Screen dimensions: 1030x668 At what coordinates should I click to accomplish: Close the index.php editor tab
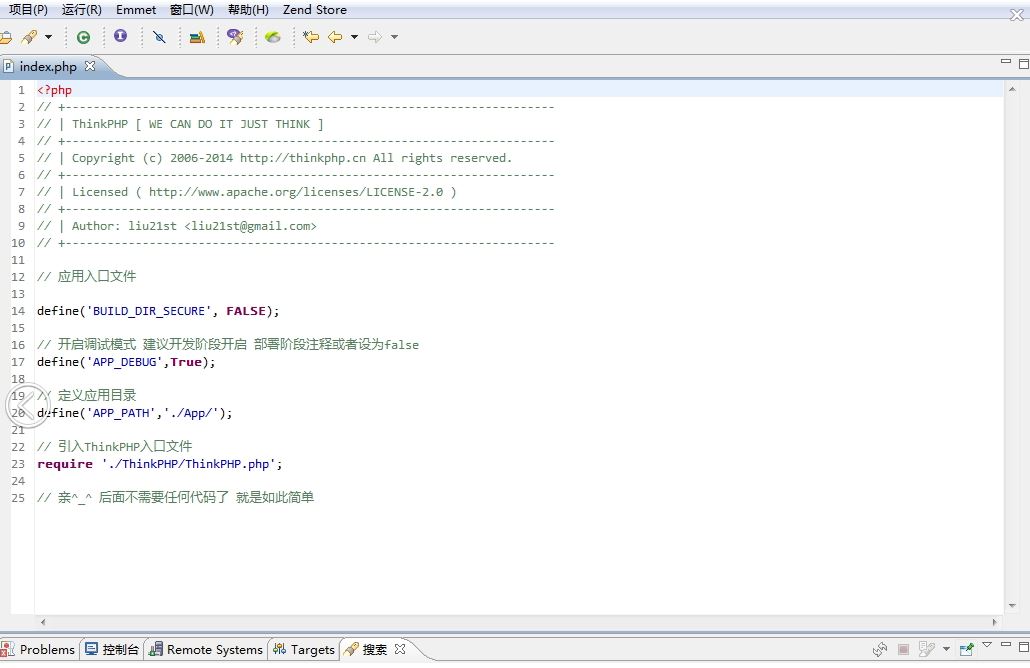(90, 66)
